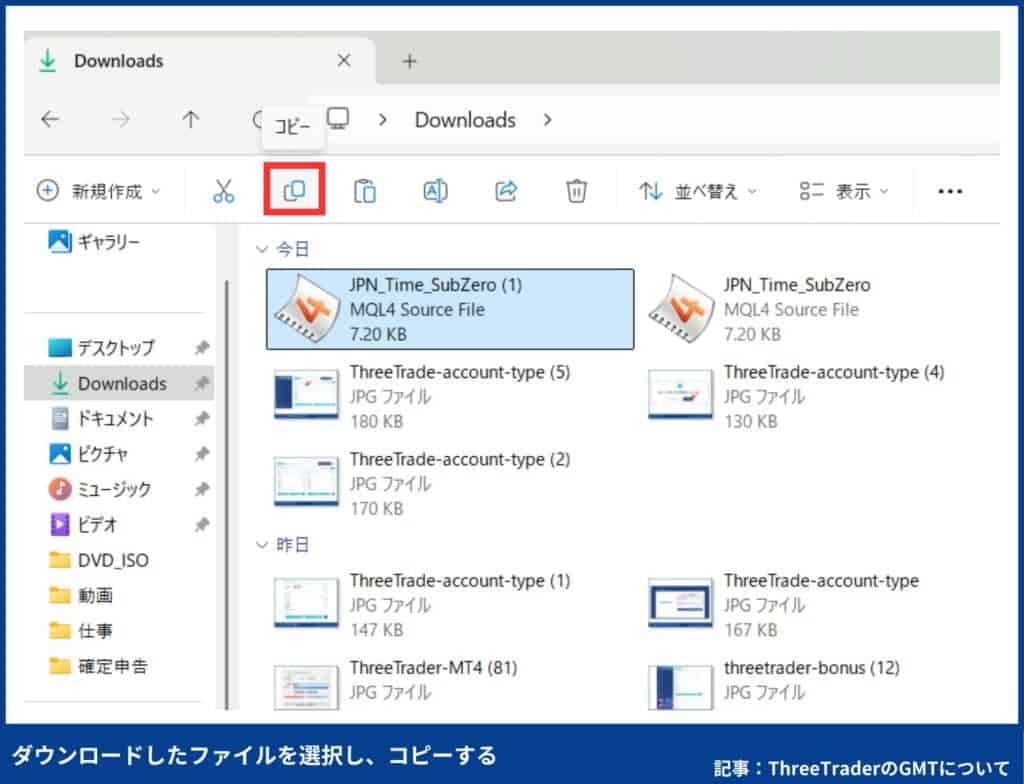Open the See more (...) toolbar icon

(x=950, y=190)
